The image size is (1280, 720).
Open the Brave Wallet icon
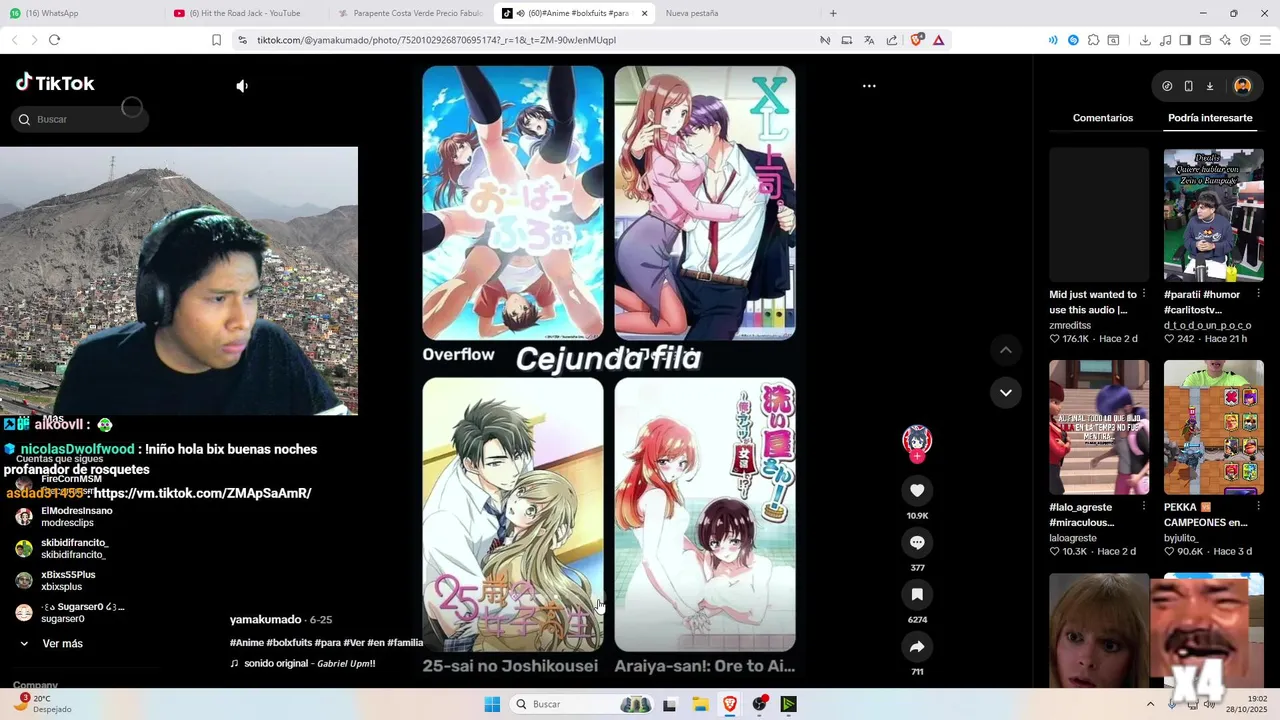pyautogui.click(x=1205, y=40)
